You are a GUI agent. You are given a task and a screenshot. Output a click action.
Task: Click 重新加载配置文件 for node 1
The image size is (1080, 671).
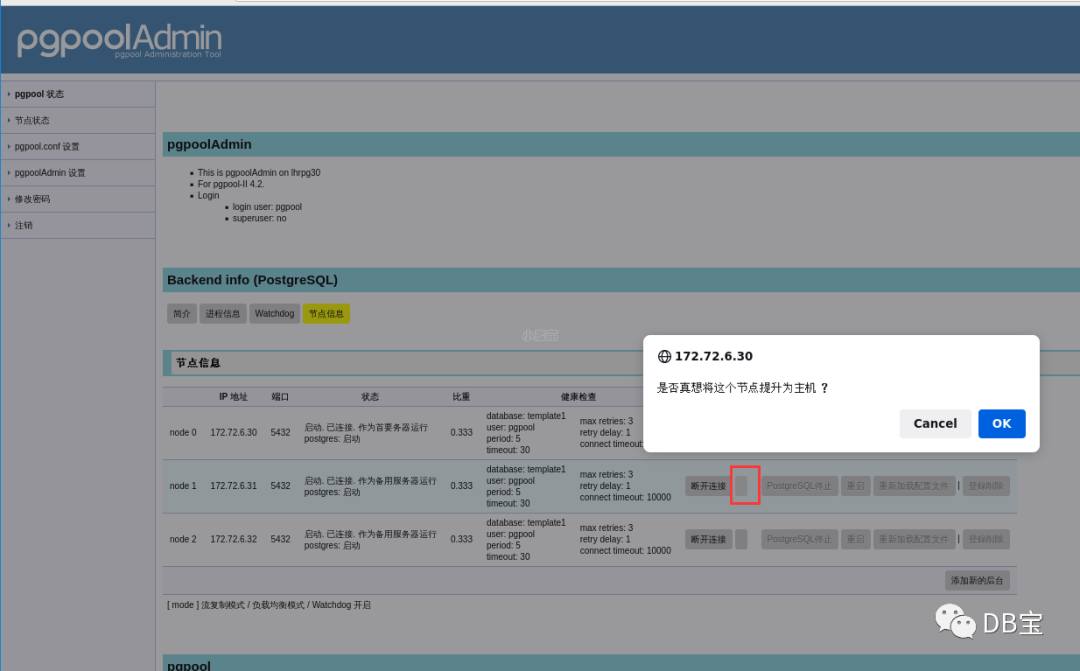(914, 486)
